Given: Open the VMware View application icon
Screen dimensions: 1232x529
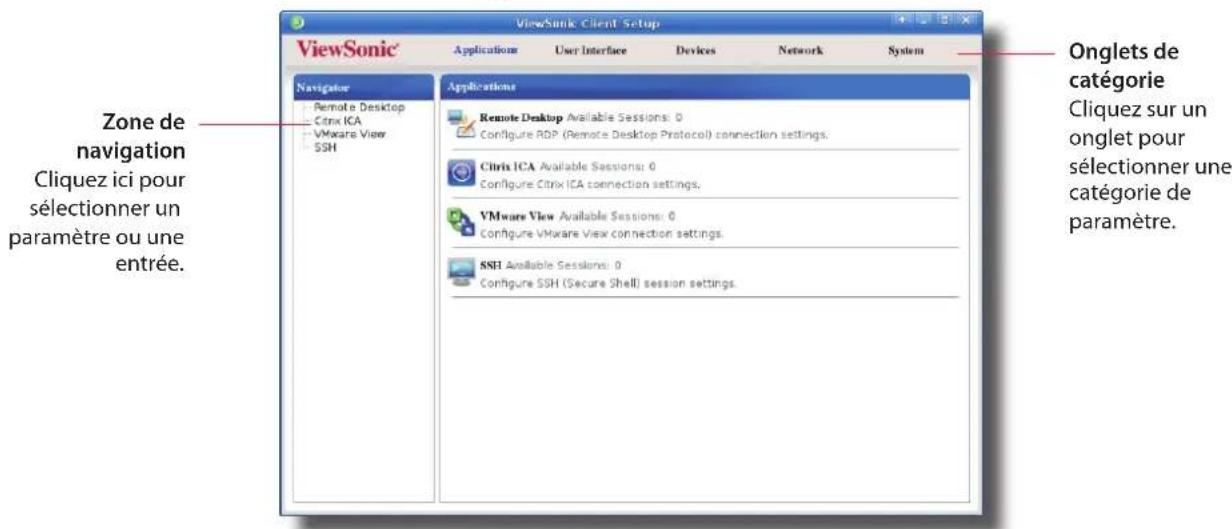Looking at the screenshot, I should coord(462,224).
